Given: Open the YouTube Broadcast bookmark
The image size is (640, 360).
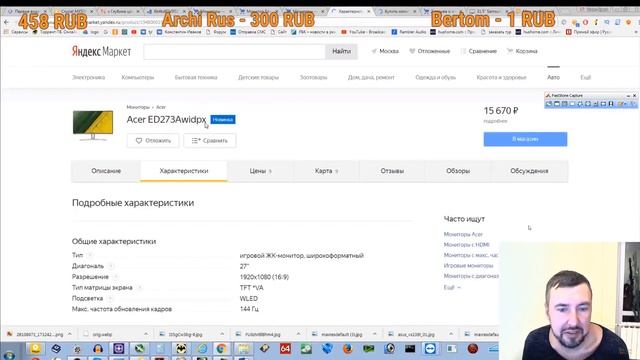Looking at the screenshot, I should tap(363, 31).
